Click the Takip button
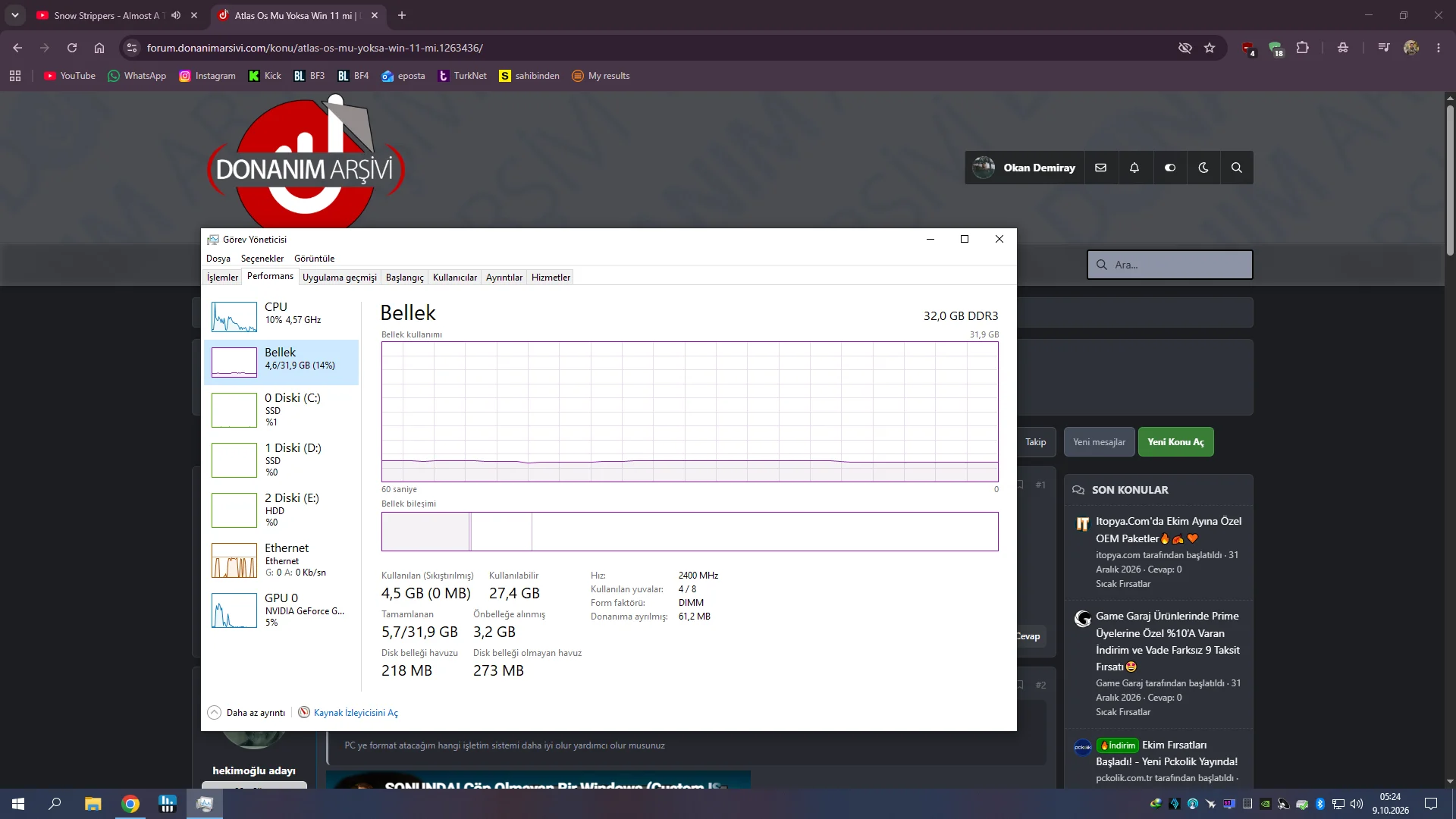The image size is (1456, 819). click(1035, 442)
